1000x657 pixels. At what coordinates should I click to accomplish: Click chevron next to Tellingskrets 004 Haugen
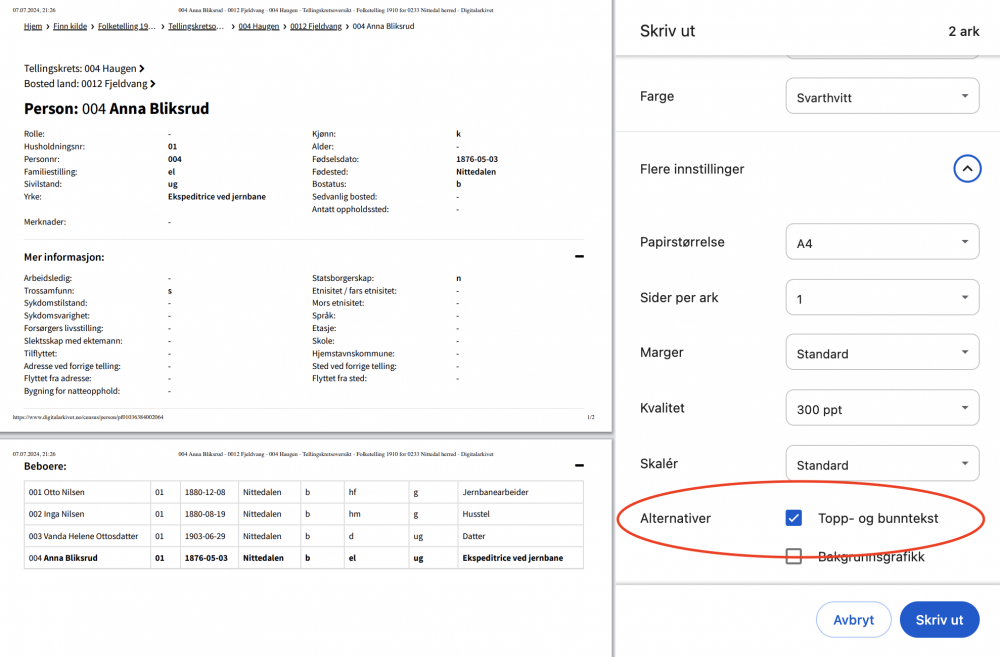142,68
